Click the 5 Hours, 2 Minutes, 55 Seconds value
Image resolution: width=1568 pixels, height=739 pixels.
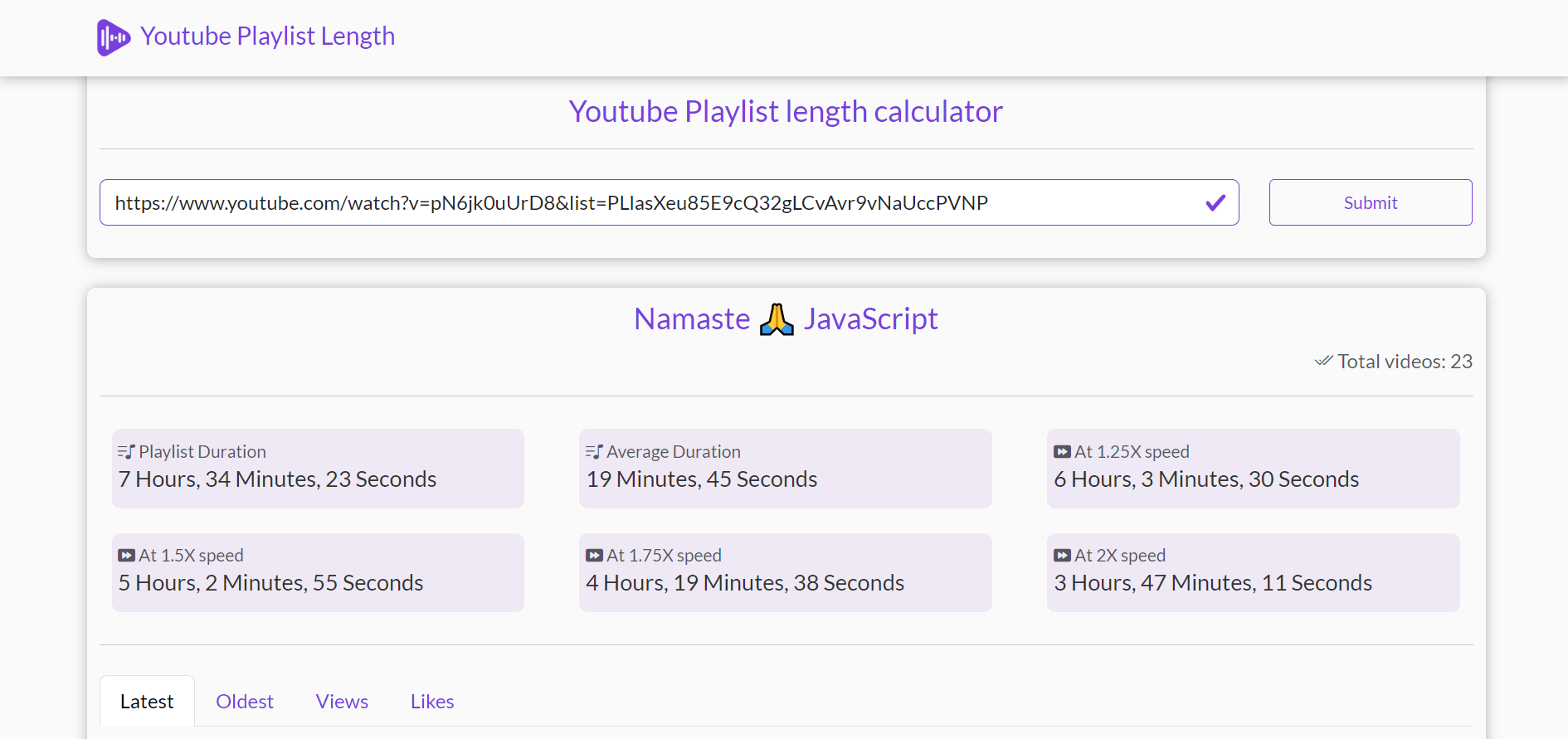pyautogui.click(x=270, y=583)
